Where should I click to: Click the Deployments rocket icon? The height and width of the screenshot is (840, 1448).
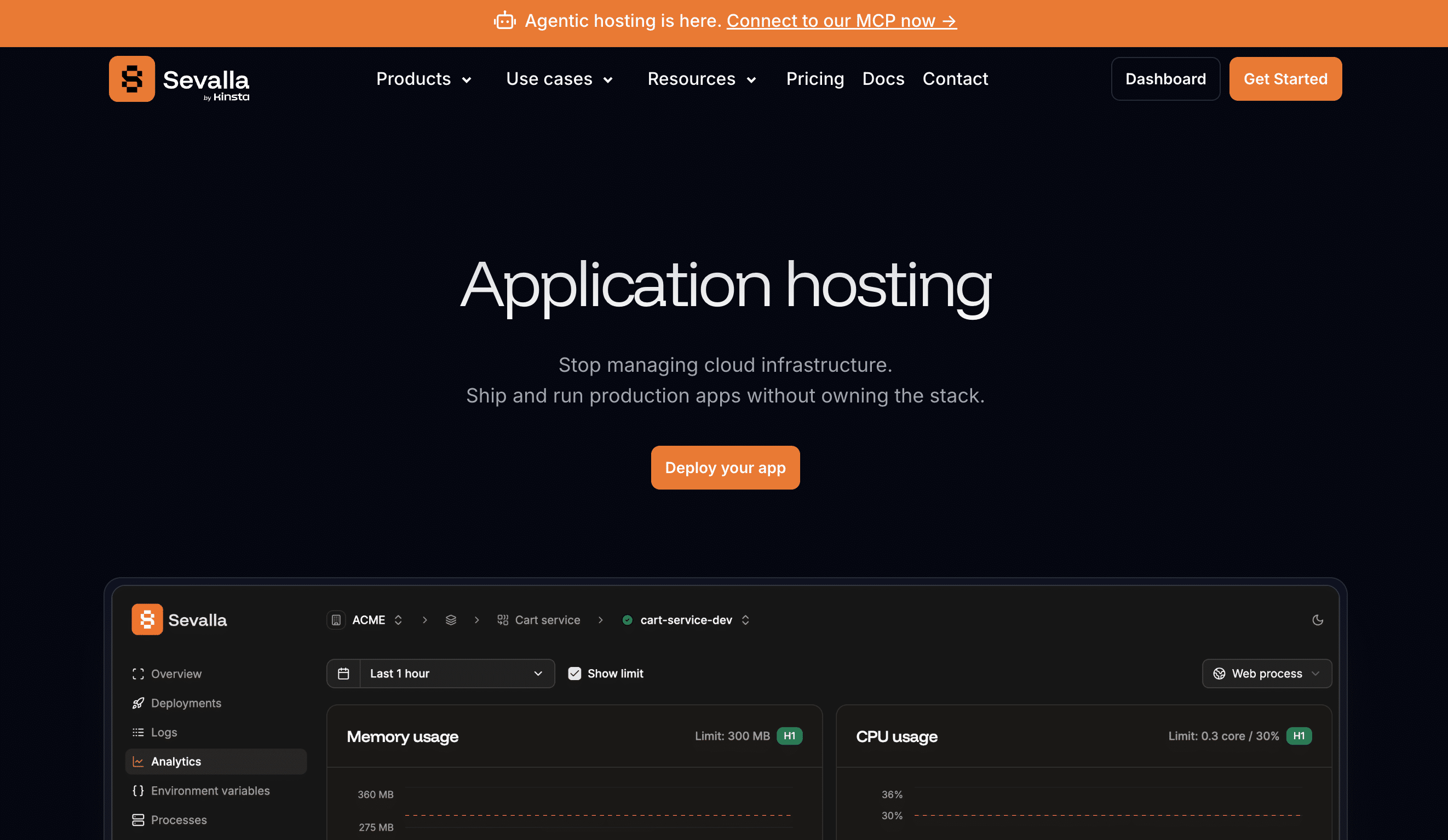[x=138, y=703]
